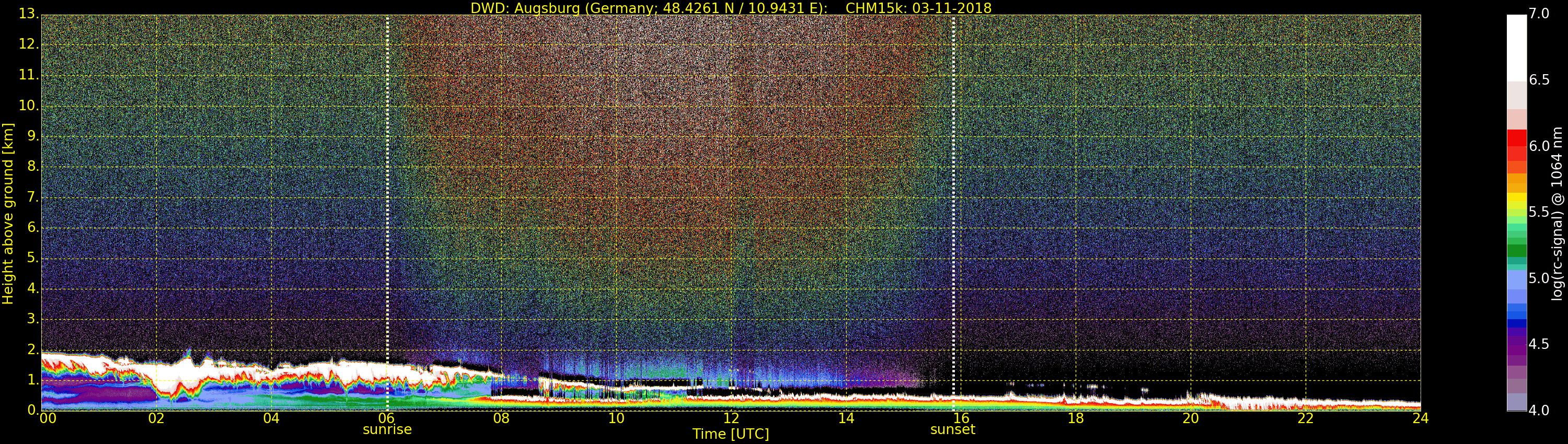Click height-axis tick label '11.'
Screen dimensions: 1568x444
(29, 75)
